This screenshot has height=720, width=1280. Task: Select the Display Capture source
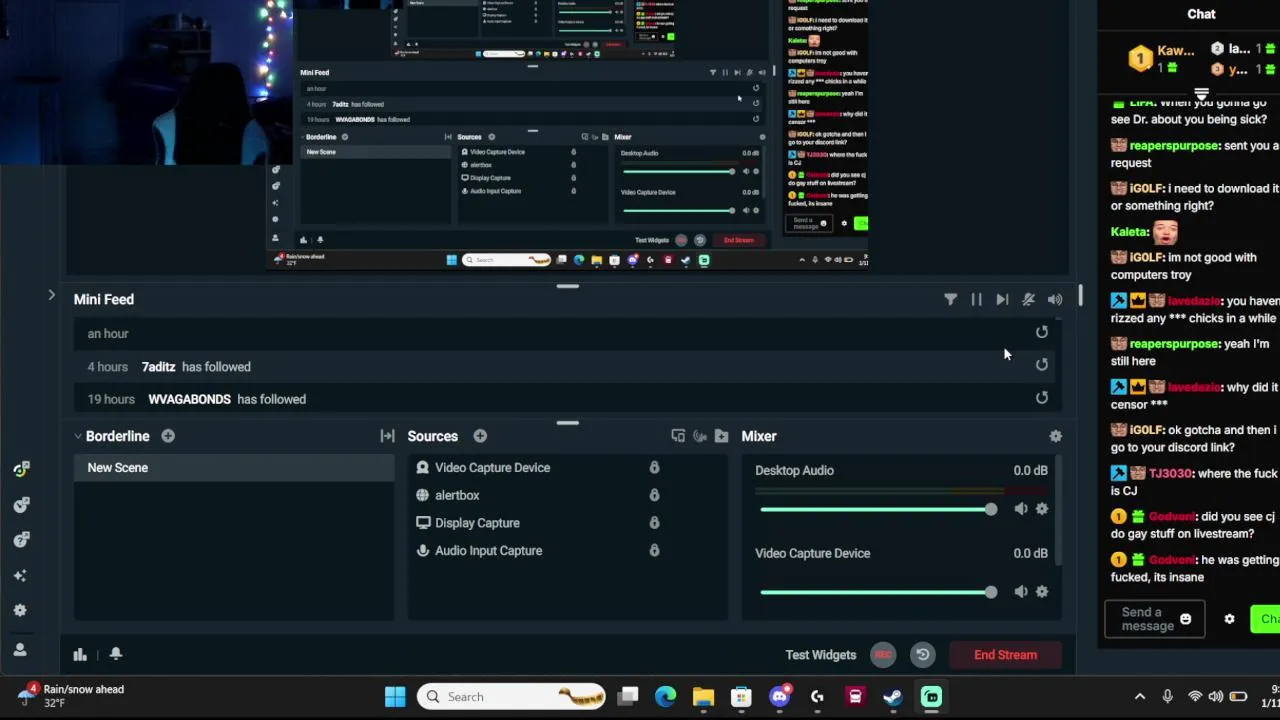pos(477,523)
